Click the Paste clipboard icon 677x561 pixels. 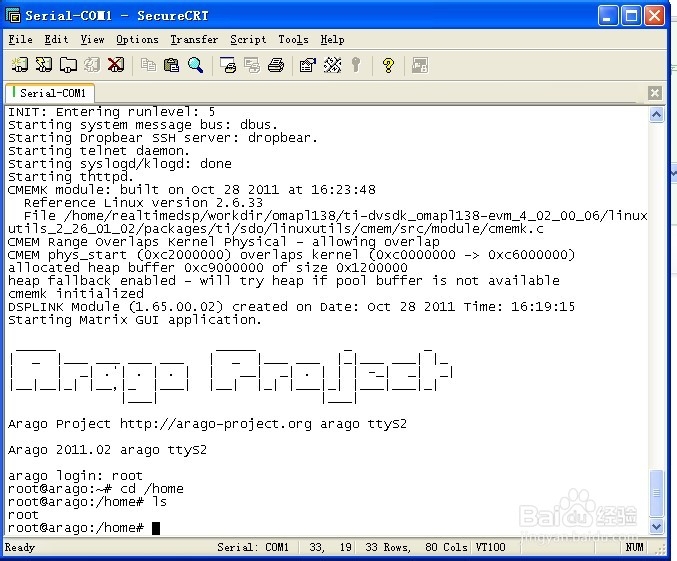(172, 65)
